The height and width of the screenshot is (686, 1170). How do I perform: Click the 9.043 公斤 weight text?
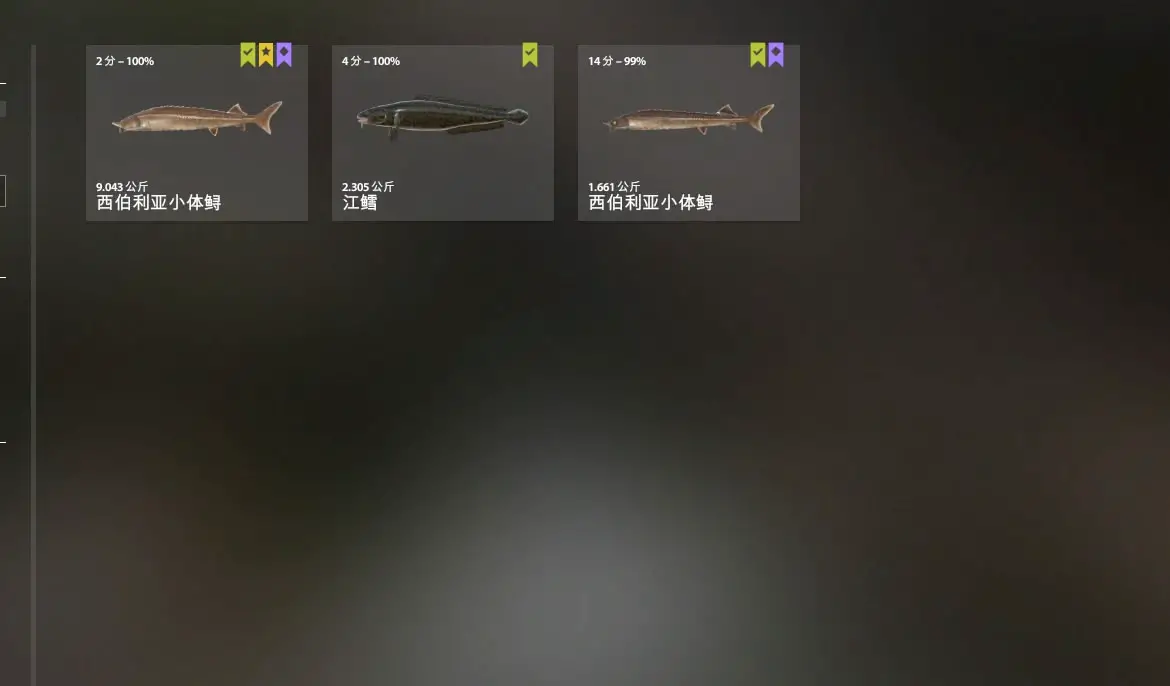pos(122,187)
